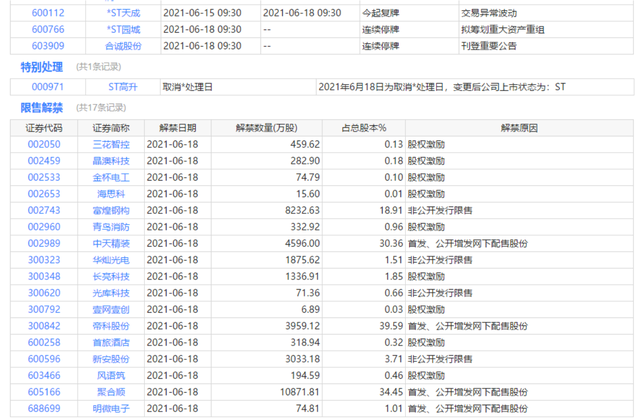This screenshot has width=640, height=419.
Task: Click the 帝科股份 stock name link
Action: (x=111, y=326)
